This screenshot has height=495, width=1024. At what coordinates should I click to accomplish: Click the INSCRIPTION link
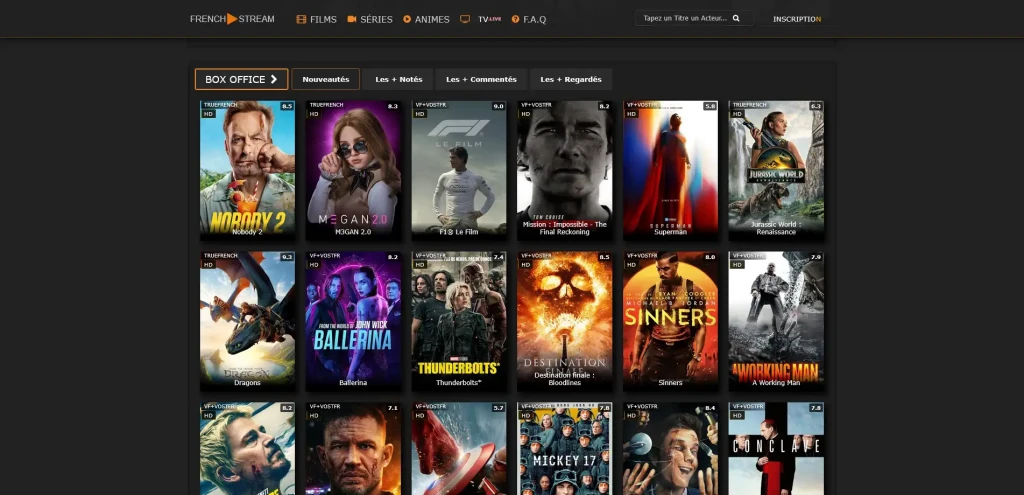click(x=797, y=19)
